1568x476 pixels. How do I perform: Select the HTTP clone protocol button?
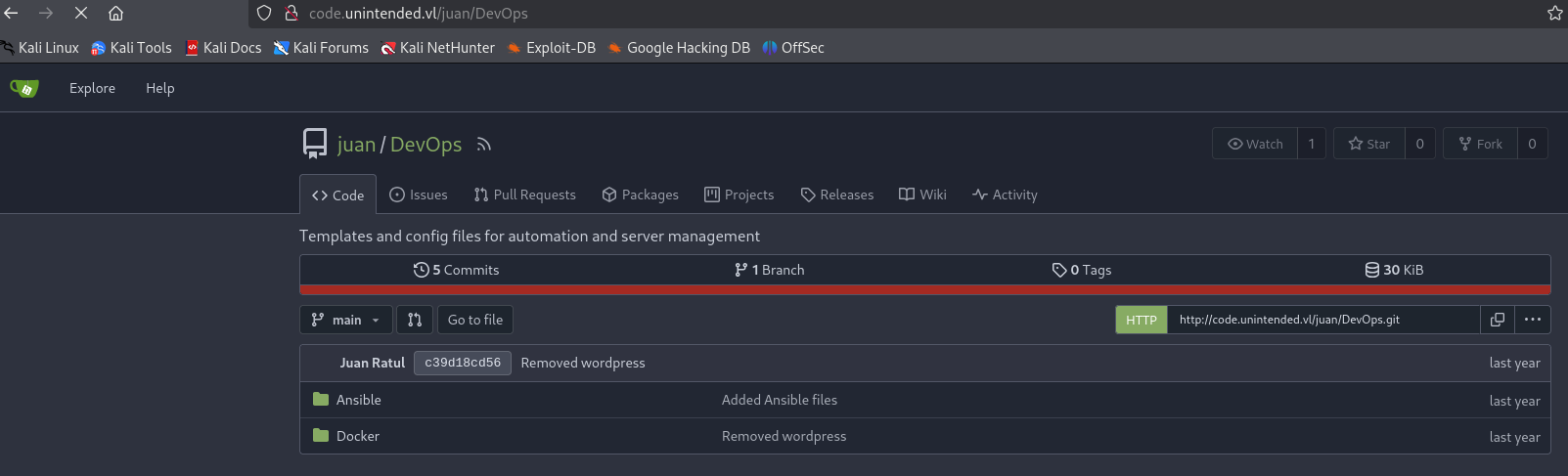1142,320
